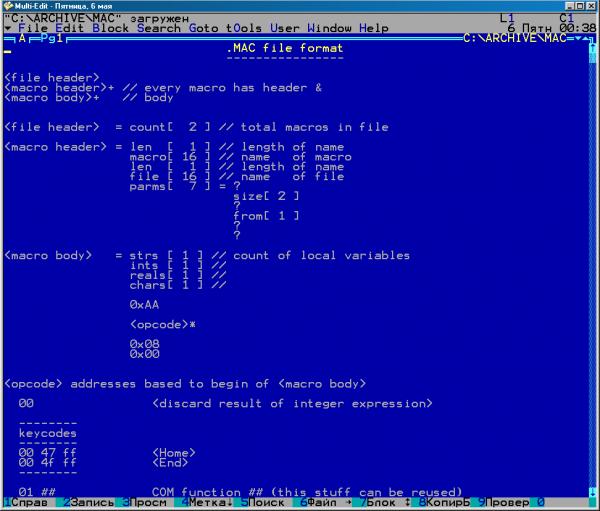Expand the 4Метка marker submenu
Viewport: 600px width, 511px height.
(202, 502)
